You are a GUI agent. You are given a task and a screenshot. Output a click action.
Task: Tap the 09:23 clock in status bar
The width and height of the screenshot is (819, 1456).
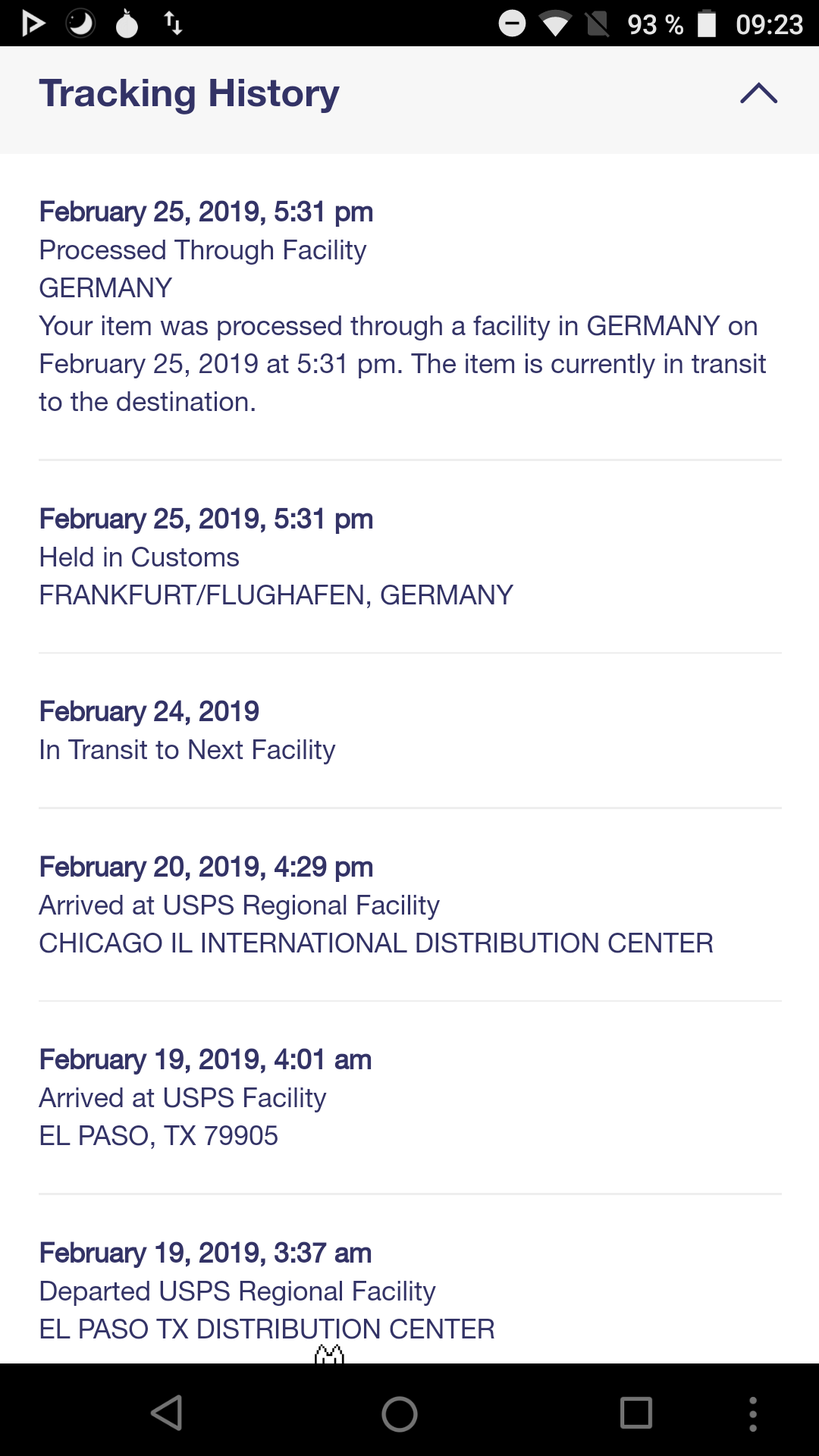tap(769, 24)
